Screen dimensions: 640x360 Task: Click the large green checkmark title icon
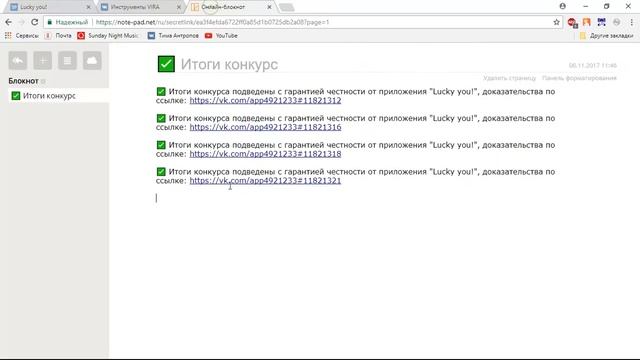(166, 64)
